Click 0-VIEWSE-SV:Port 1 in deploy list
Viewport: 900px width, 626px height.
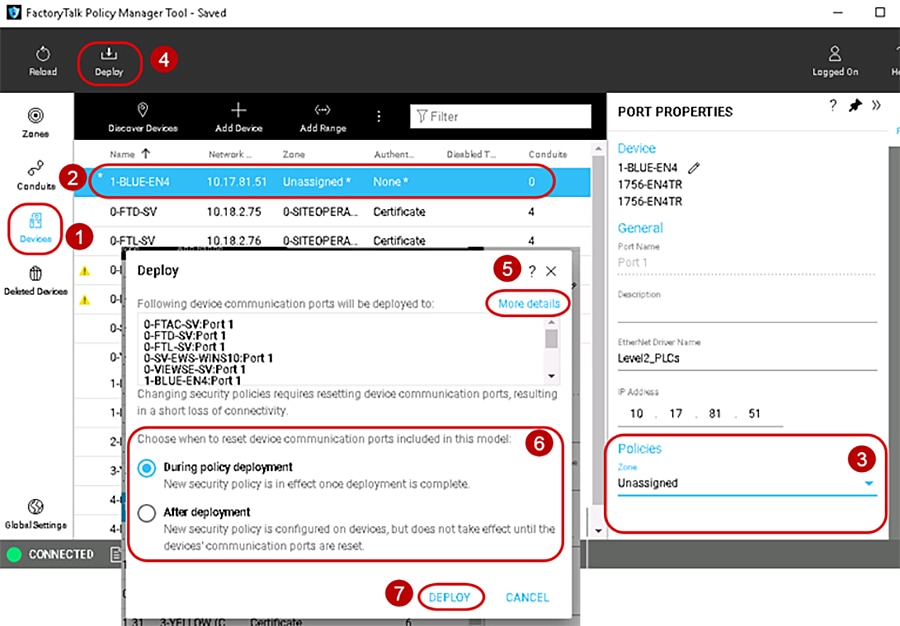[194, 370]
